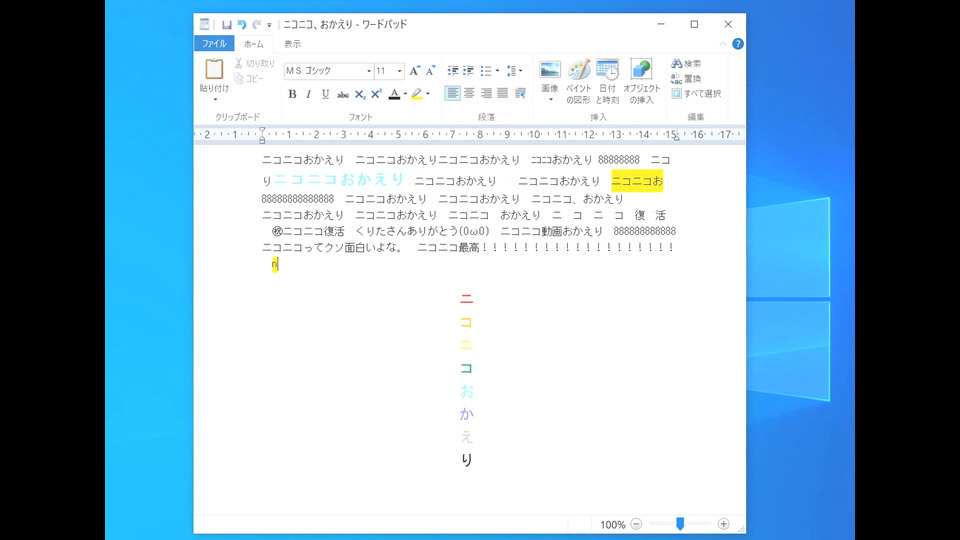Click the decrease indent icon

(x=453, y=71)
